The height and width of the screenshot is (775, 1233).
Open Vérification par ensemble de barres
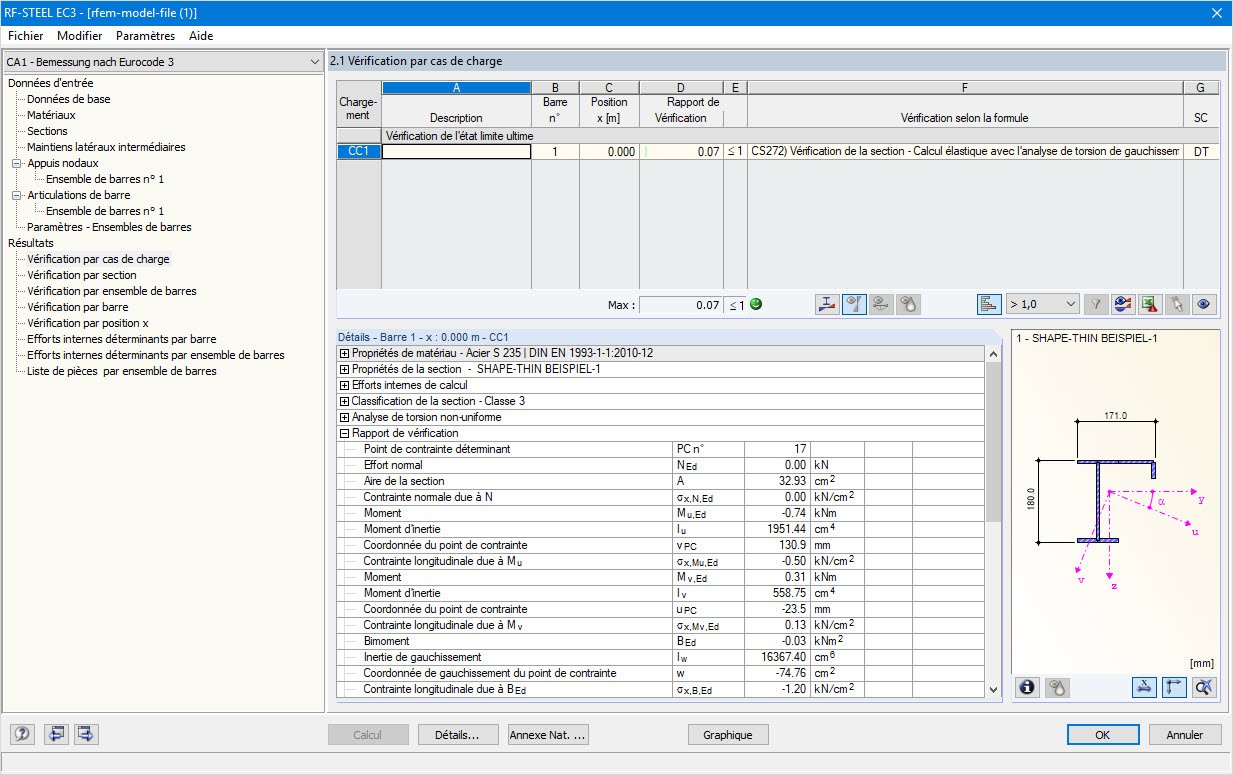click(x=112, y=291)
